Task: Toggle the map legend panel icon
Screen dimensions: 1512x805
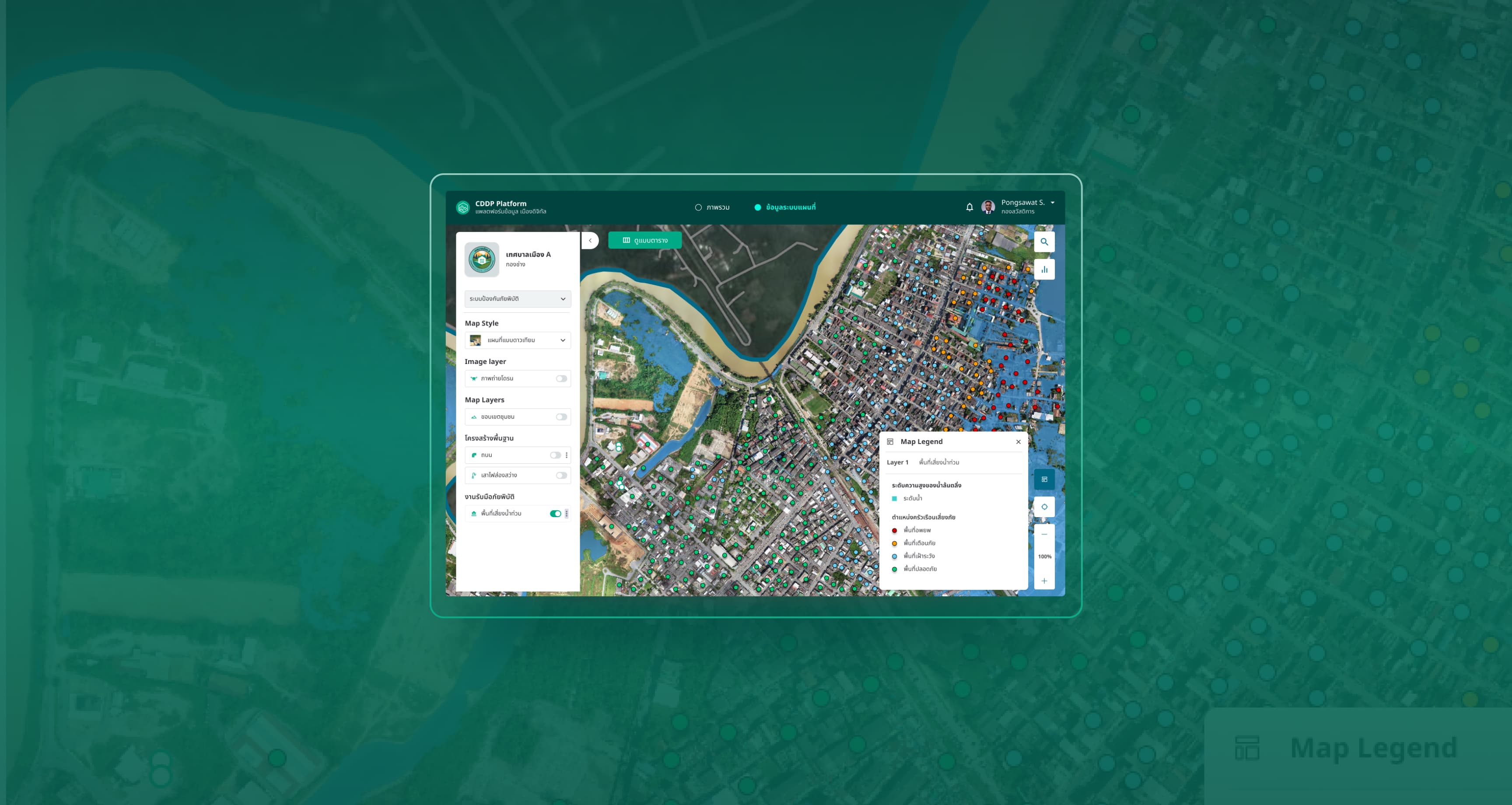Action: (x=1044, y=479)
